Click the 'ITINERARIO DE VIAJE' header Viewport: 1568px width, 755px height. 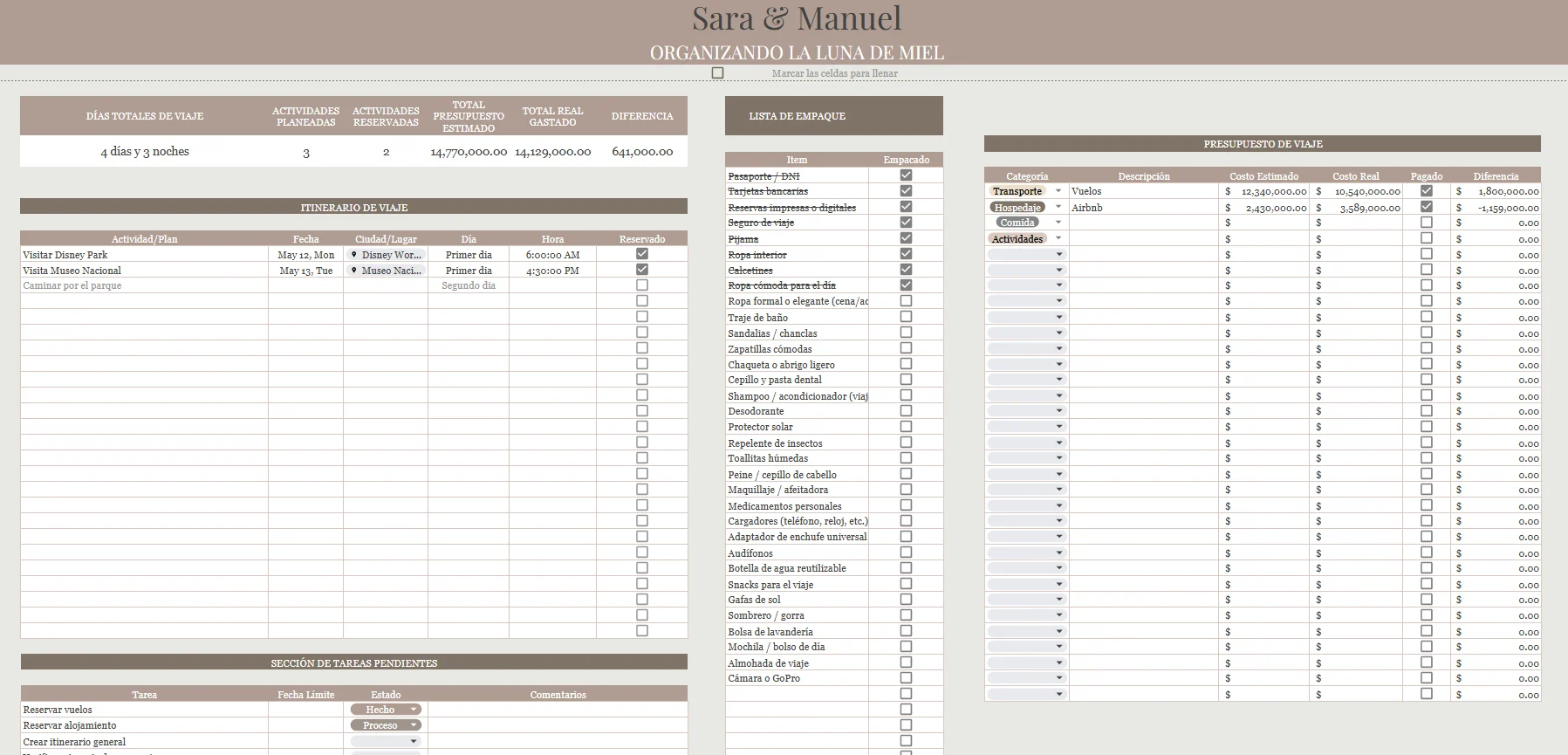[x=353, y=207]
